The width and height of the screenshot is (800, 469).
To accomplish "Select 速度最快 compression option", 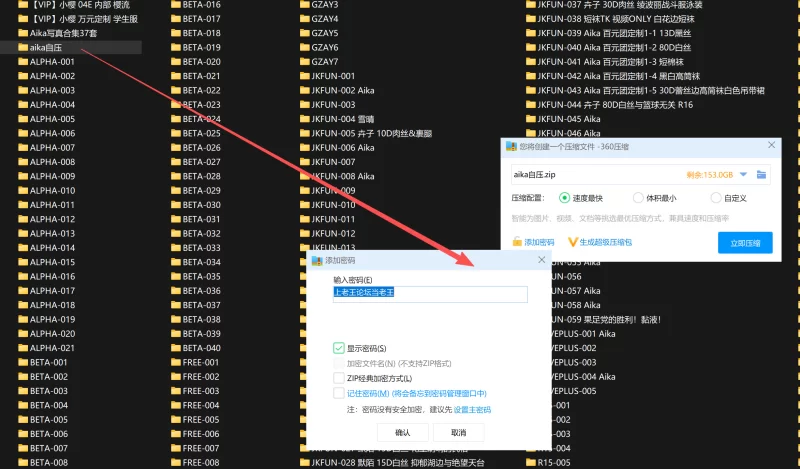I will pos(565,198).
